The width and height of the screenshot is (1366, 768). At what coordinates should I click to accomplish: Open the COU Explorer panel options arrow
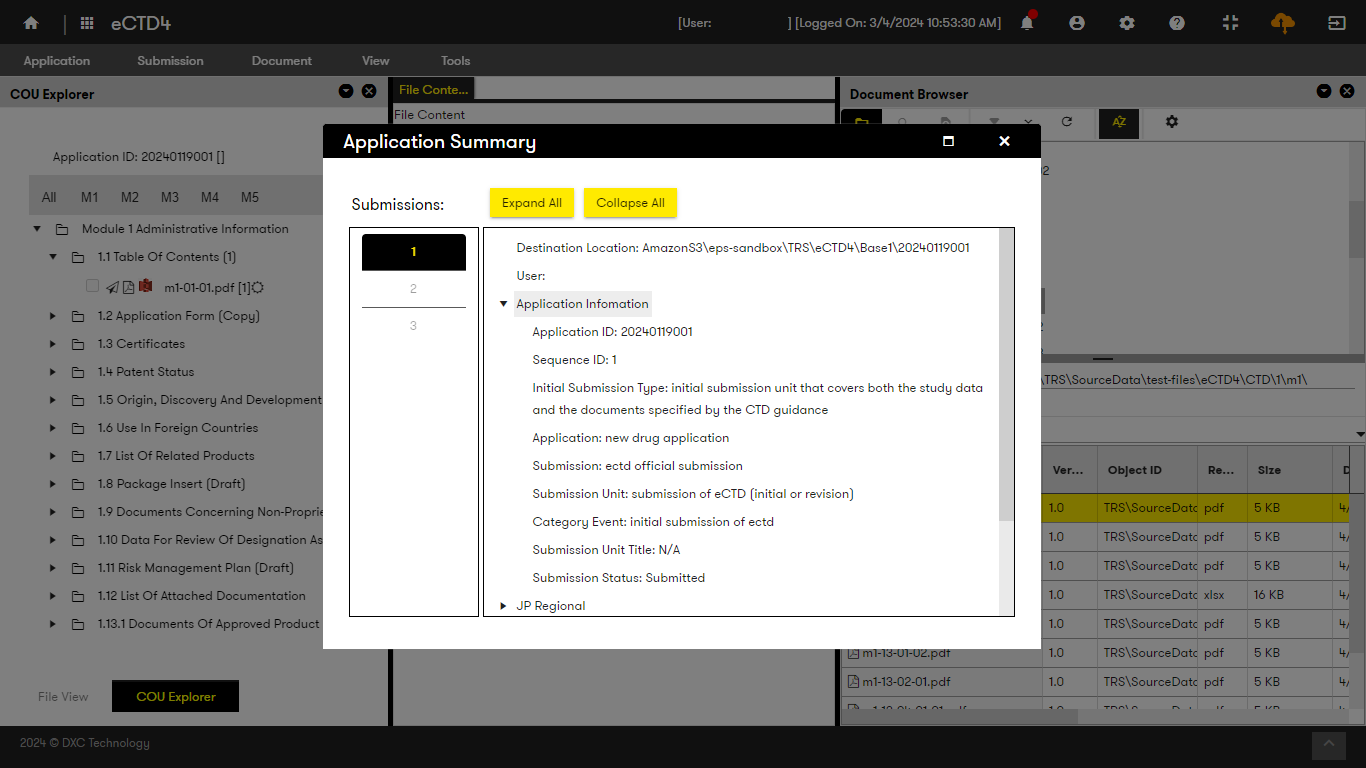[x=346, y=91]
